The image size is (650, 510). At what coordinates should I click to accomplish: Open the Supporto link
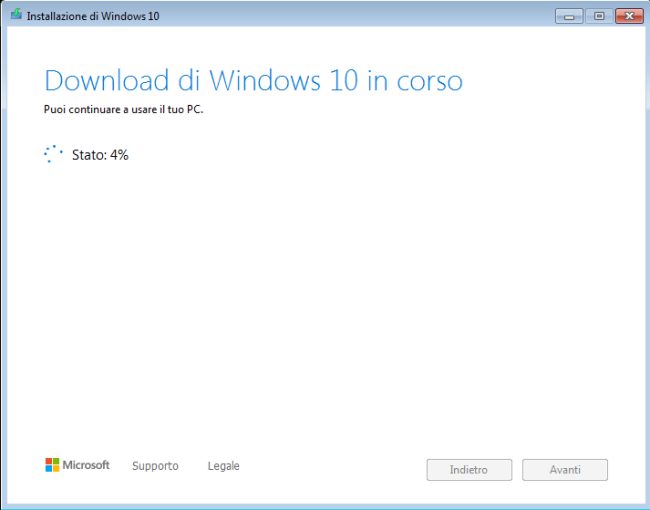pos(155,466)
